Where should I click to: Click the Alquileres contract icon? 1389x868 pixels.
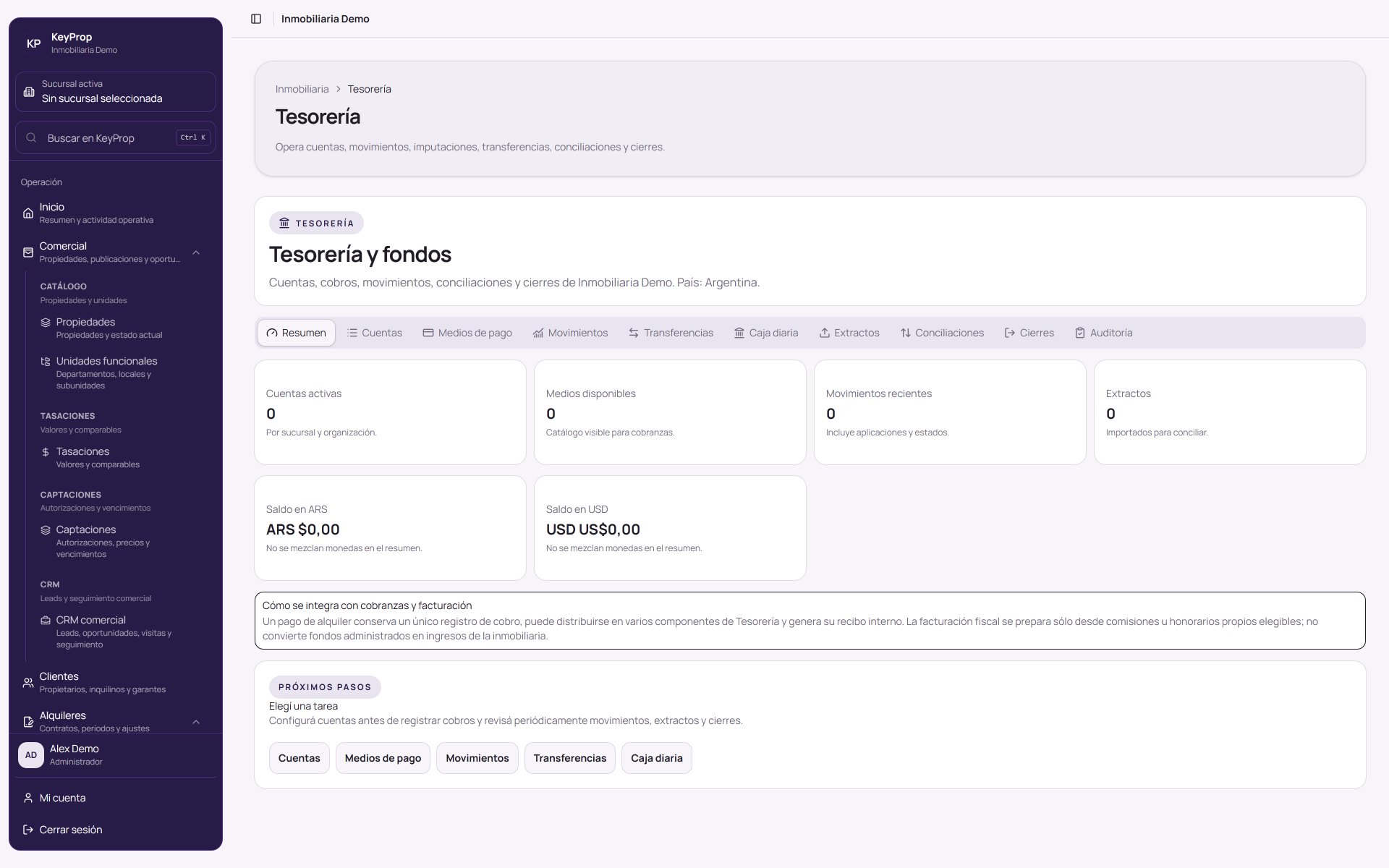coord(27,722)
